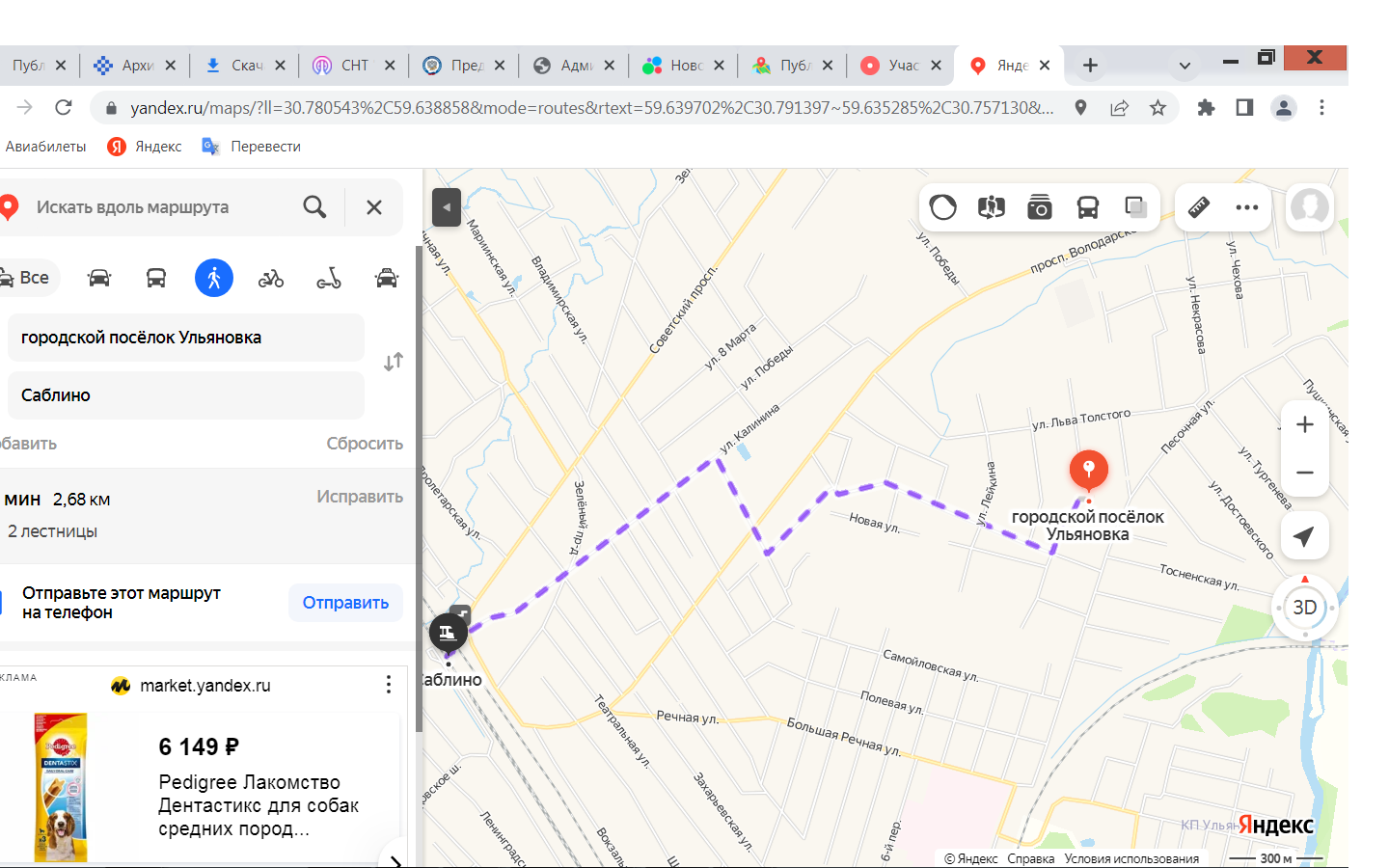The height and width of the screenshot is (868, 1389).
Task: Share this page via the share icon
Action: tap(1119, 108)
